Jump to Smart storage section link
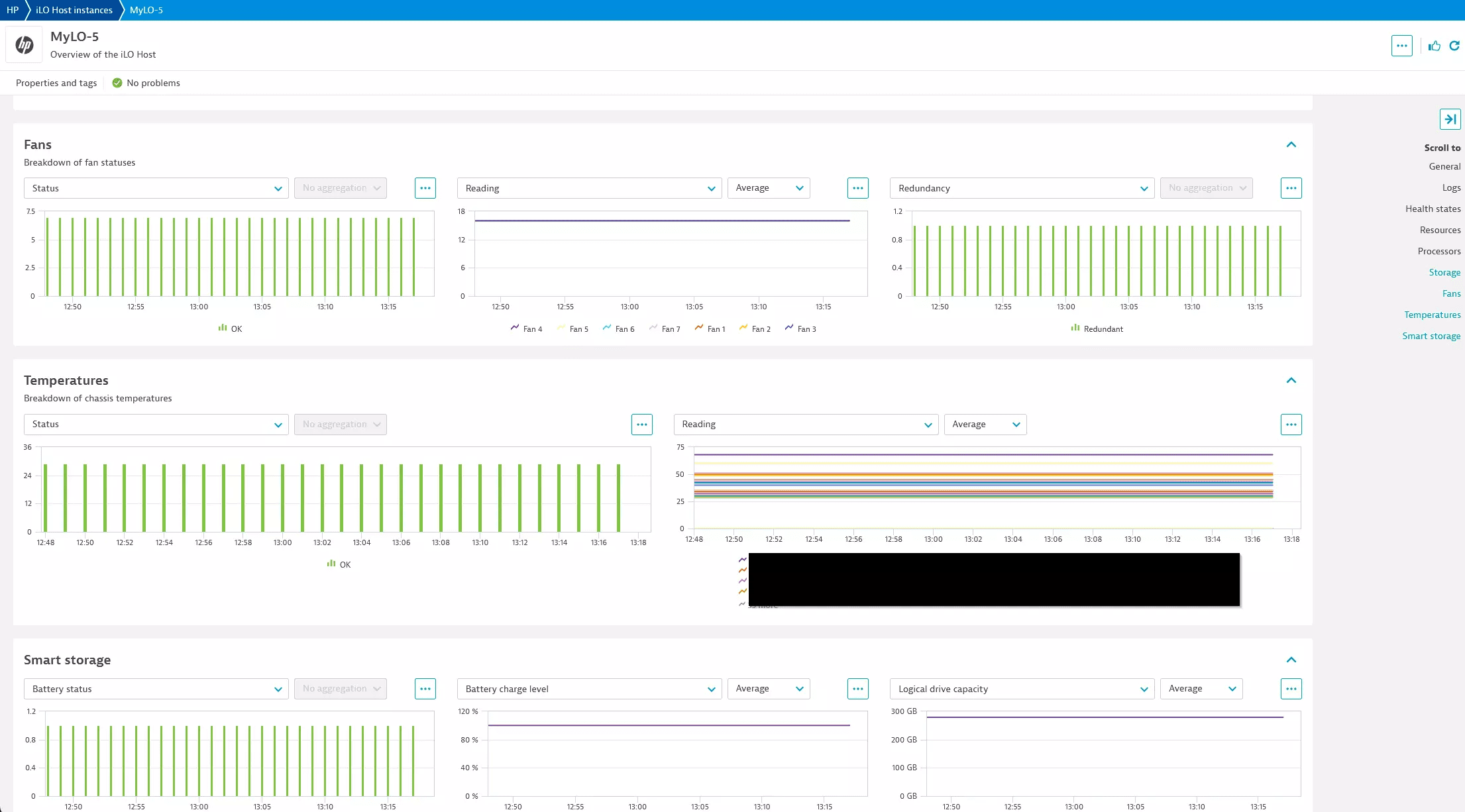1465x812 pixels. click(x=1431, y=336)
